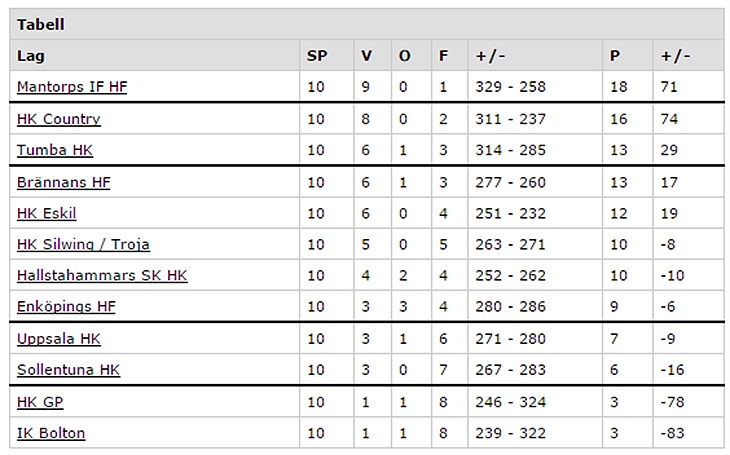Click the O draws column header
This screenshot has width=730, height=455.
pyautogui.click(x=404, y=56)
